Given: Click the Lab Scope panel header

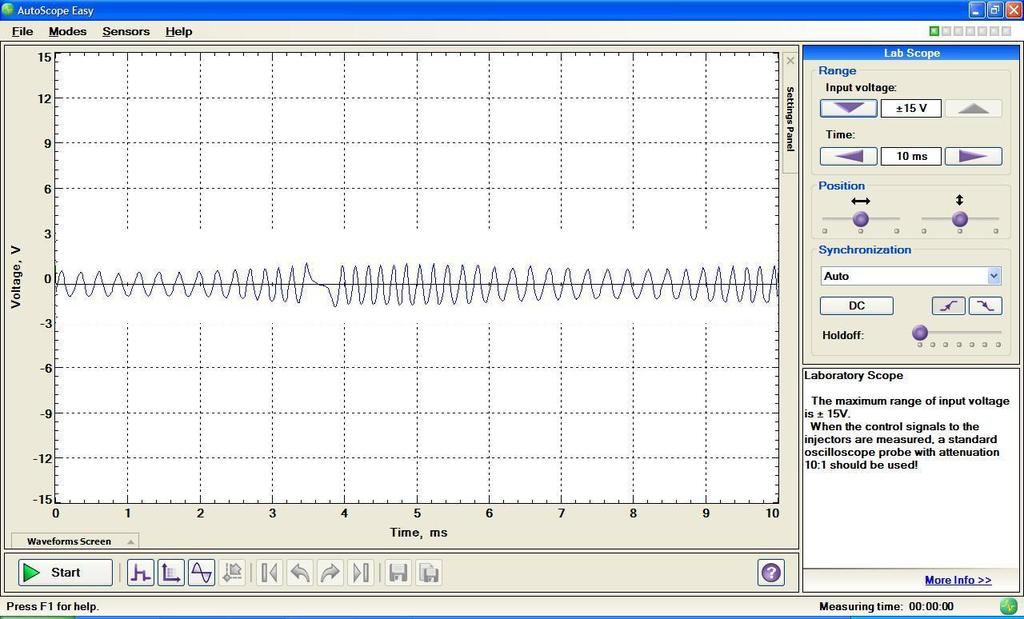Looking at the screenshot, I should 911,53.
